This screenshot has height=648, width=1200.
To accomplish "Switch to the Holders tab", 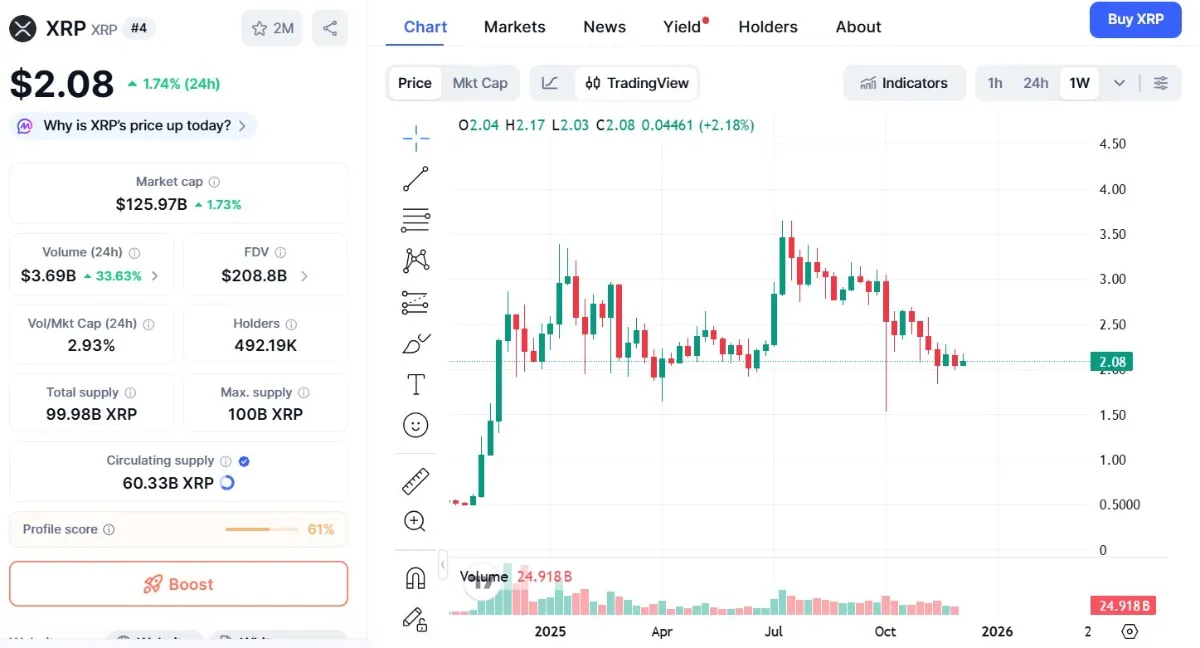I will [x=768, y=27].
